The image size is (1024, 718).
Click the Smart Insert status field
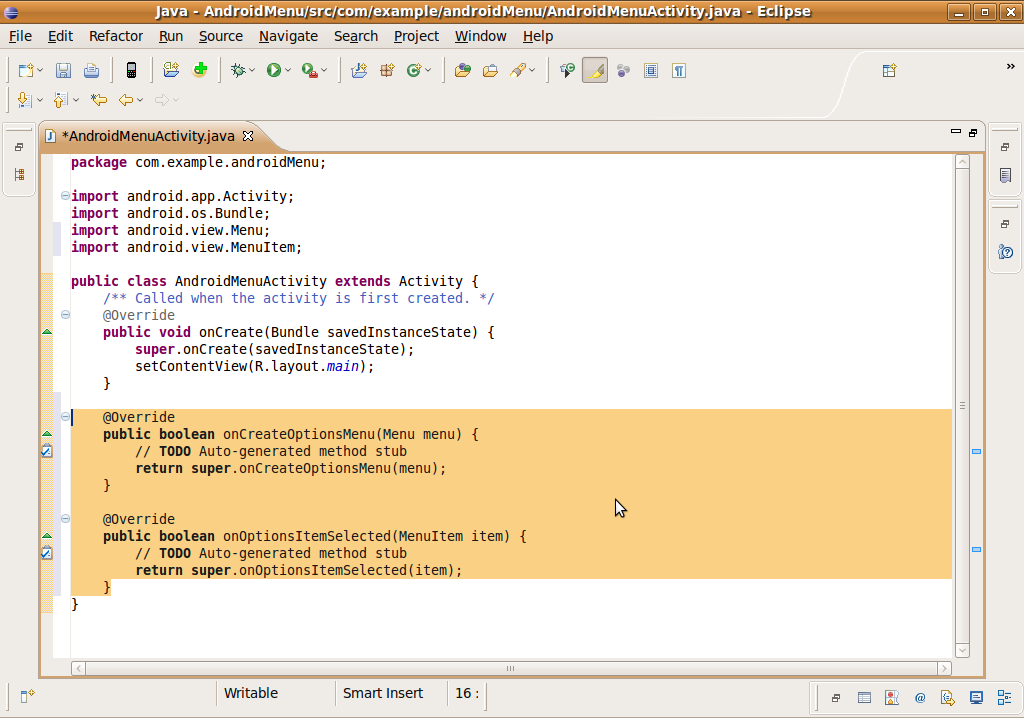coord(383,693)
